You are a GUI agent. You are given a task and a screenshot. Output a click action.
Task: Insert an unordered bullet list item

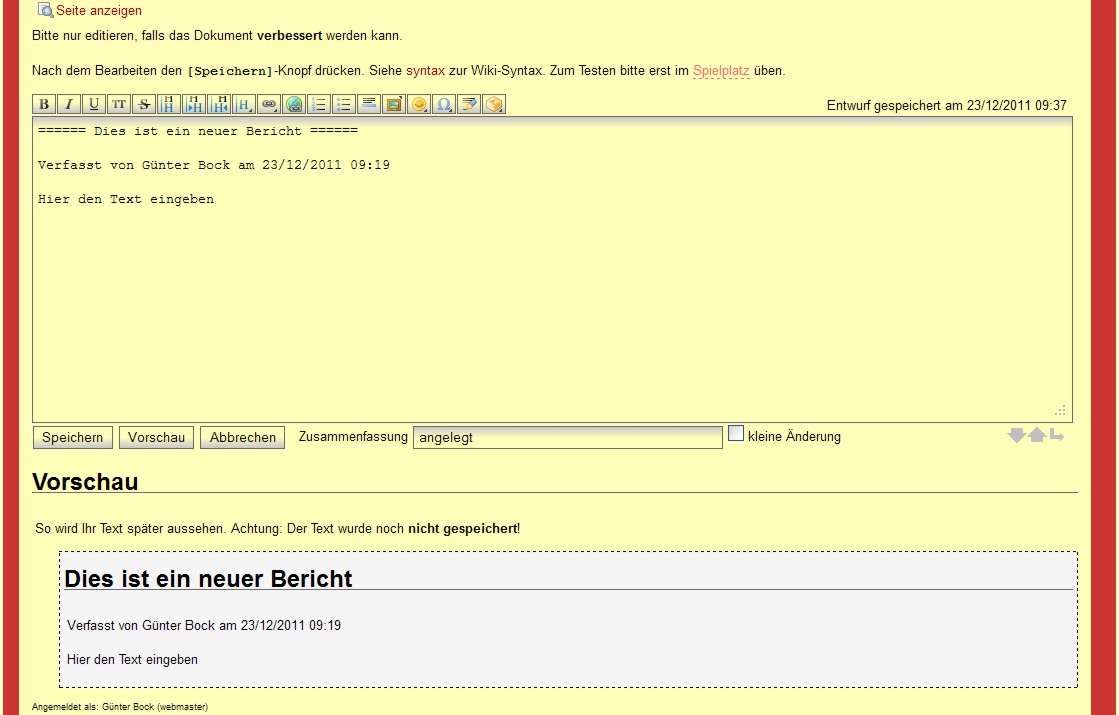point(344,104)
